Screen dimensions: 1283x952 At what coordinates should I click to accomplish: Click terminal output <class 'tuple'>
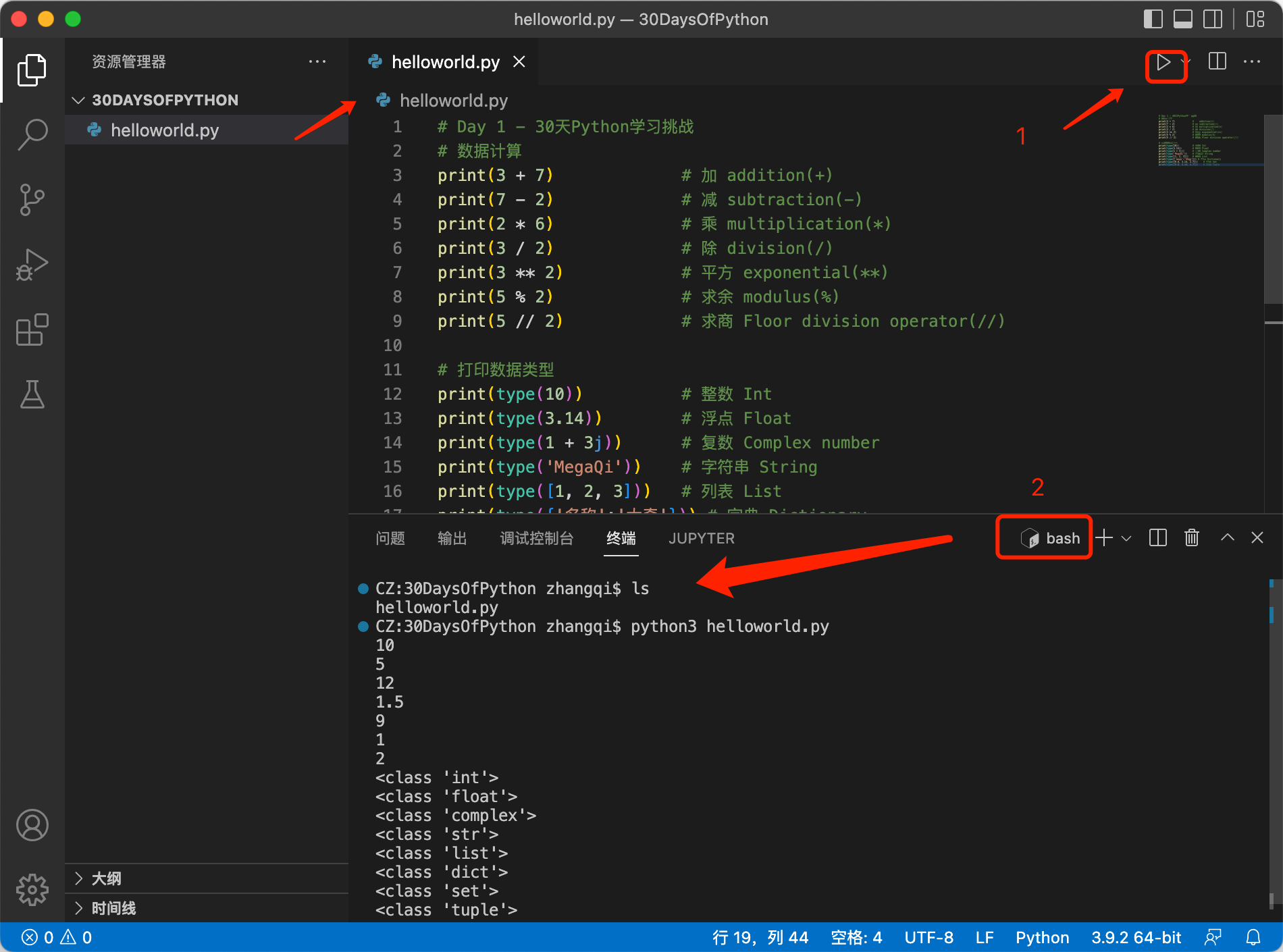click(446, 910)
